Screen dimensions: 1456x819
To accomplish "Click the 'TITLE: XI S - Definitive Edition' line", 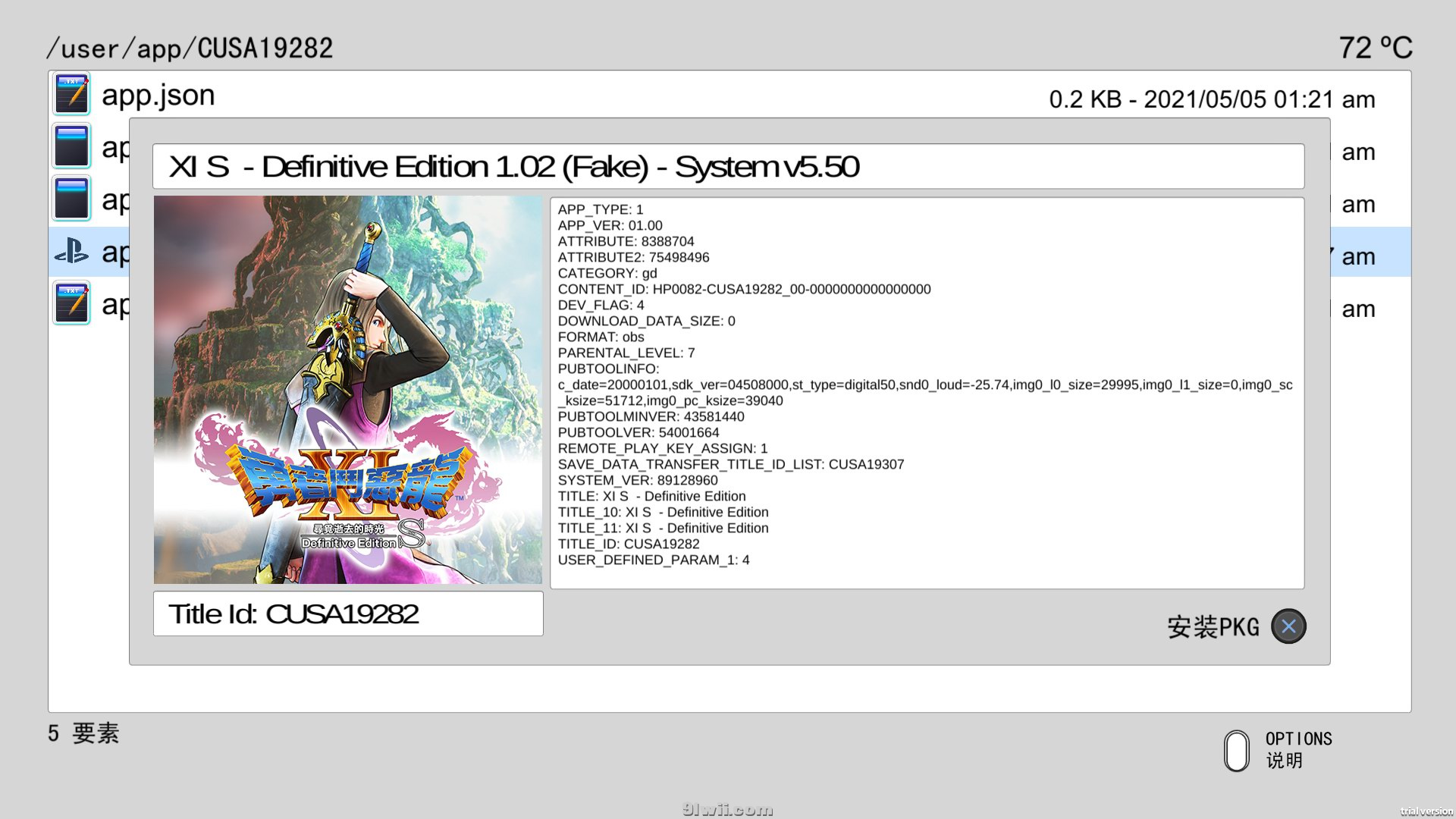I will tap(652, 496).
